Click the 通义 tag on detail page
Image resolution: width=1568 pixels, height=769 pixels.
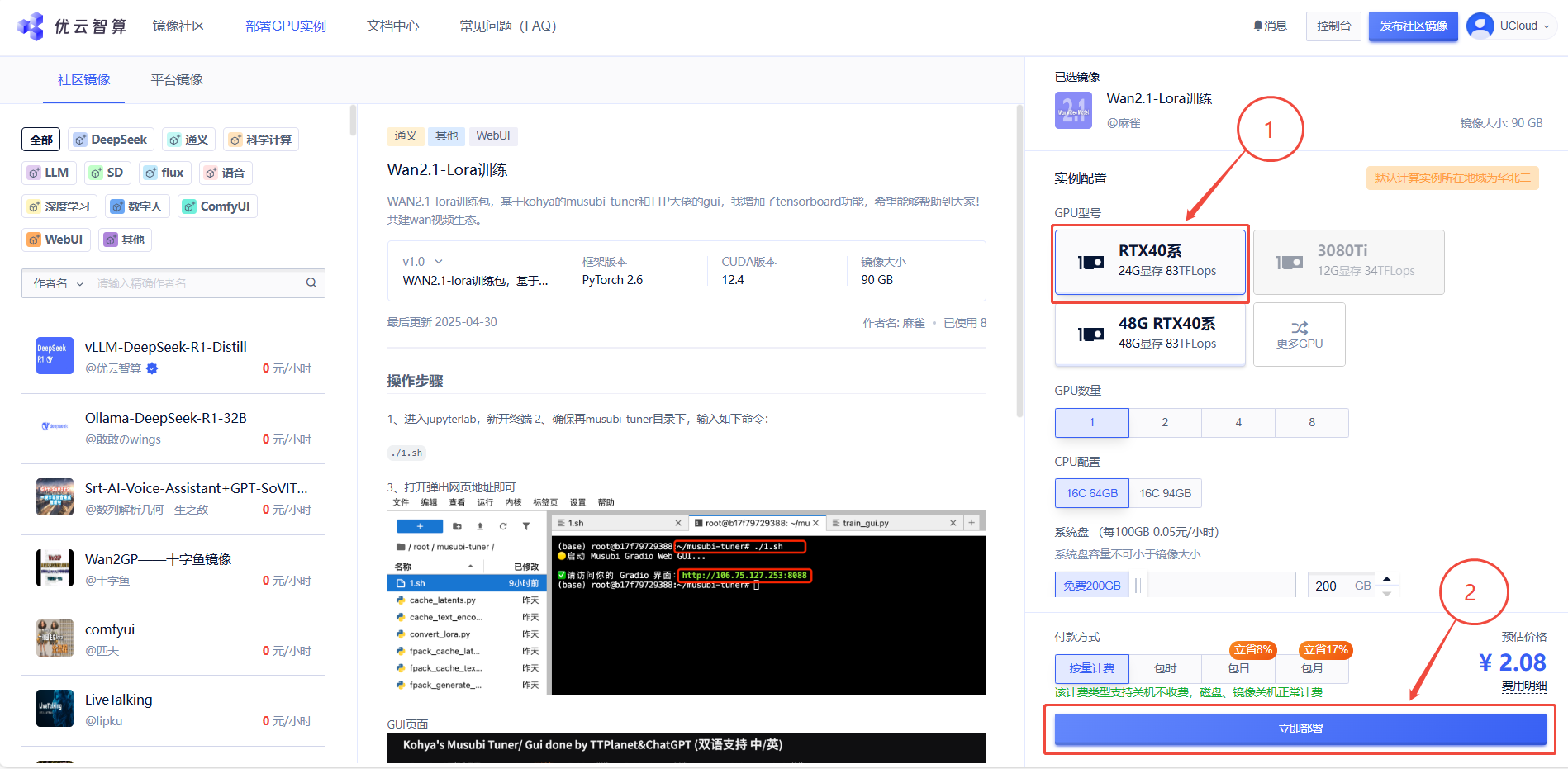[406, 136]
